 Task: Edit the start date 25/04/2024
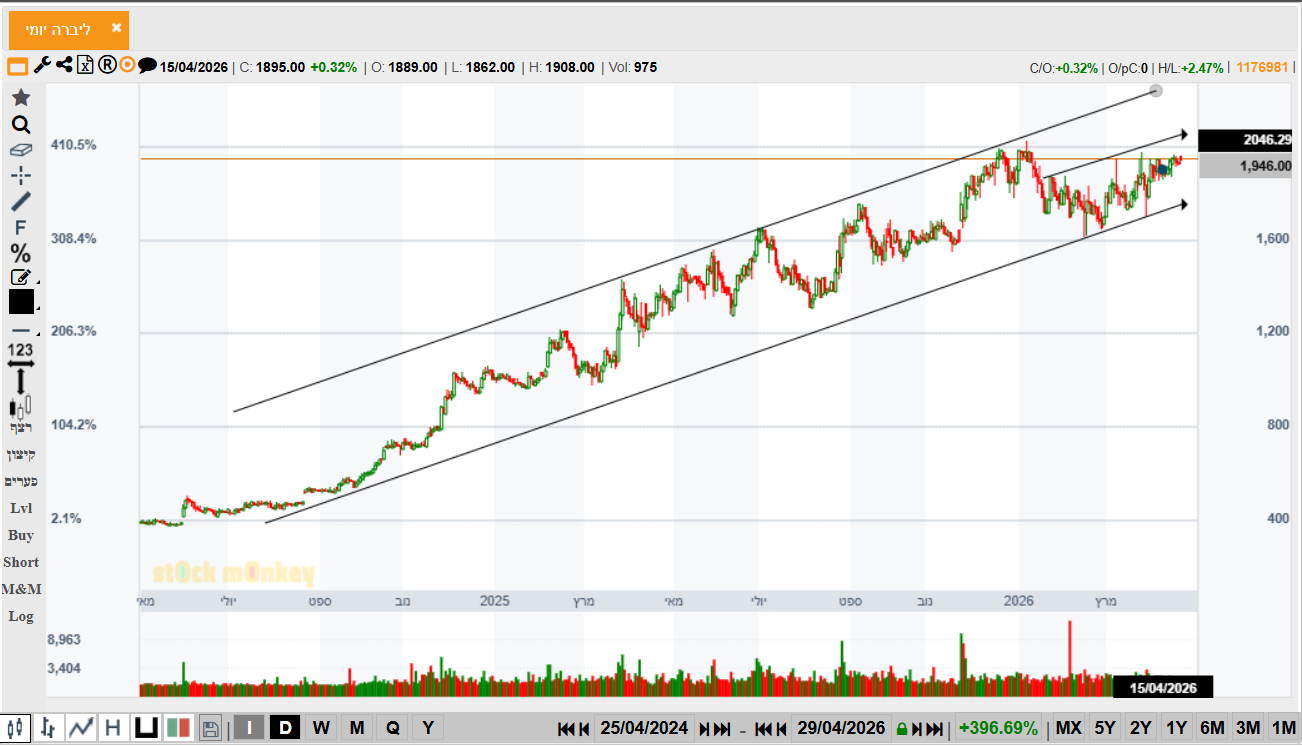click(x=644, y=727)
